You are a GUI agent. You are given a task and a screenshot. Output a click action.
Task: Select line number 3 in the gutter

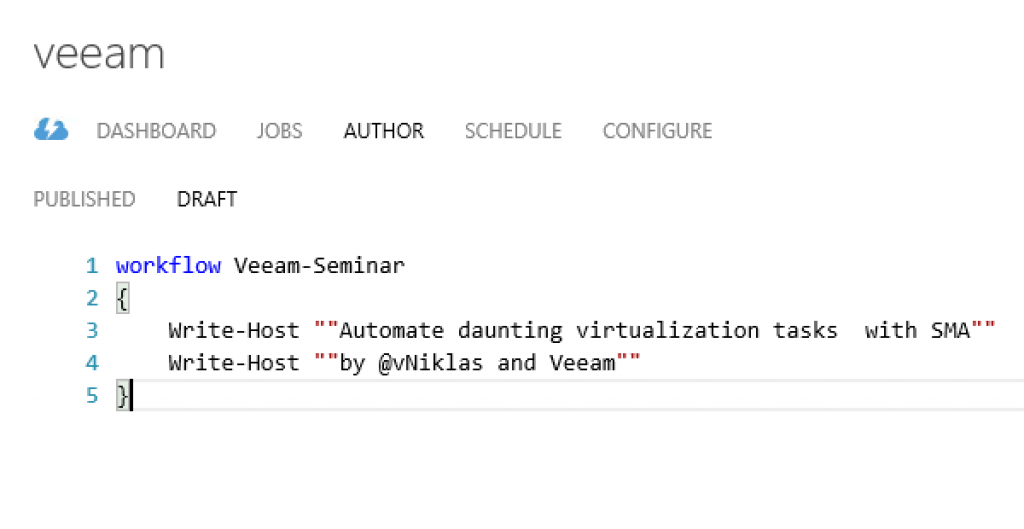click(x=92, y=330)
